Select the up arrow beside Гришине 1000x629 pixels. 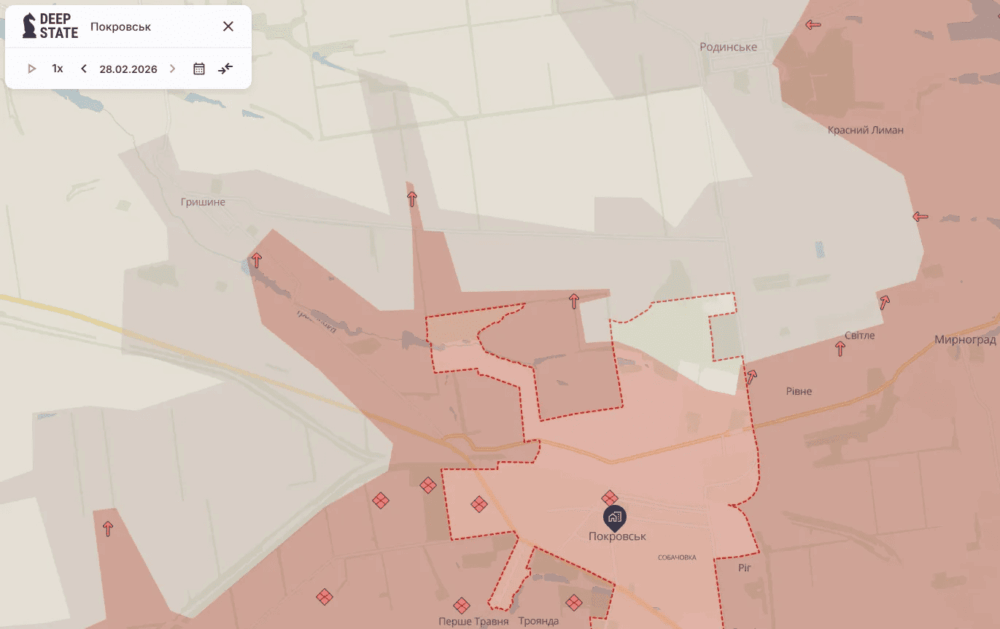coord(256,260)
